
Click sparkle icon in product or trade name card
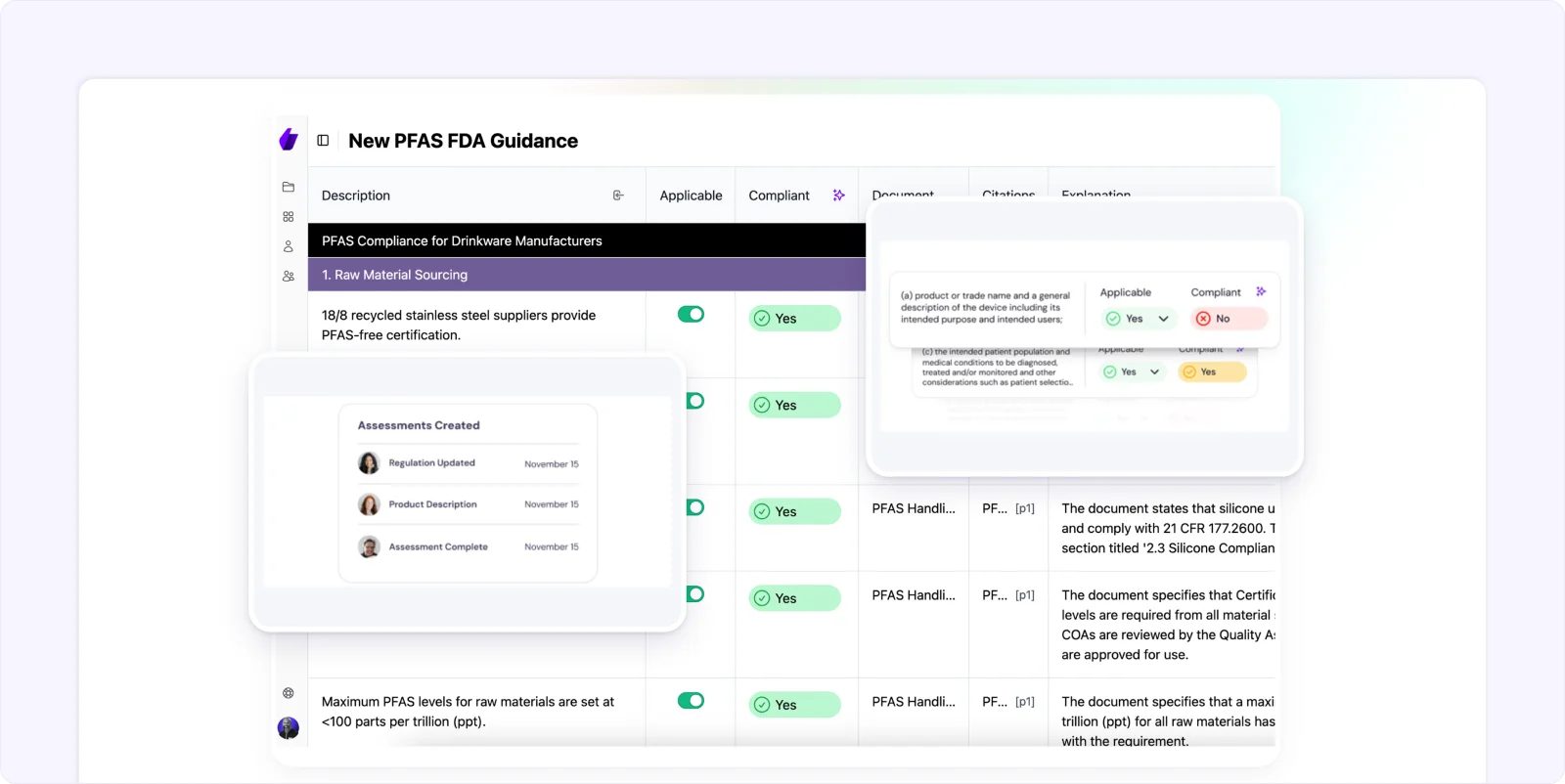pos(1261,291)
